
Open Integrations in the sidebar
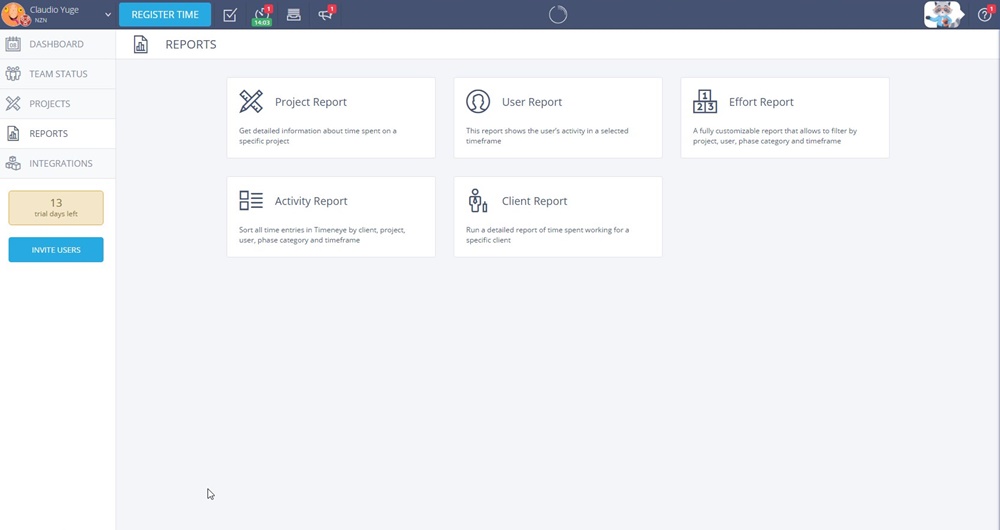(x=60, y=164)
